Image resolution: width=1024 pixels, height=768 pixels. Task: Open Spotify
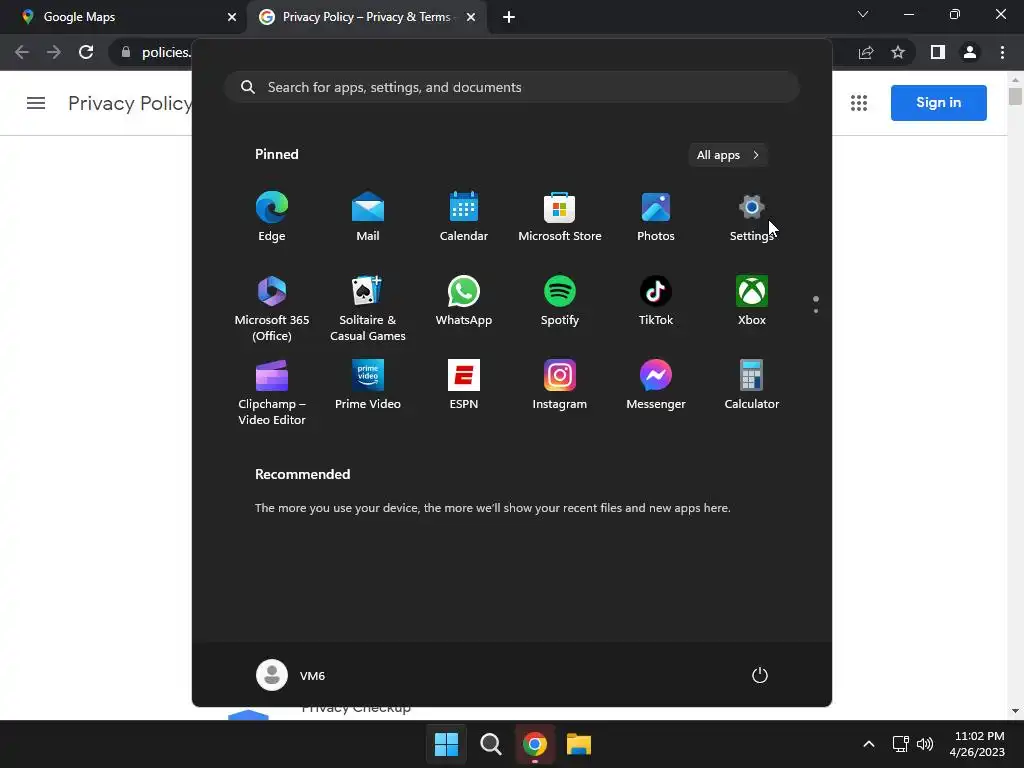(560, 300)
